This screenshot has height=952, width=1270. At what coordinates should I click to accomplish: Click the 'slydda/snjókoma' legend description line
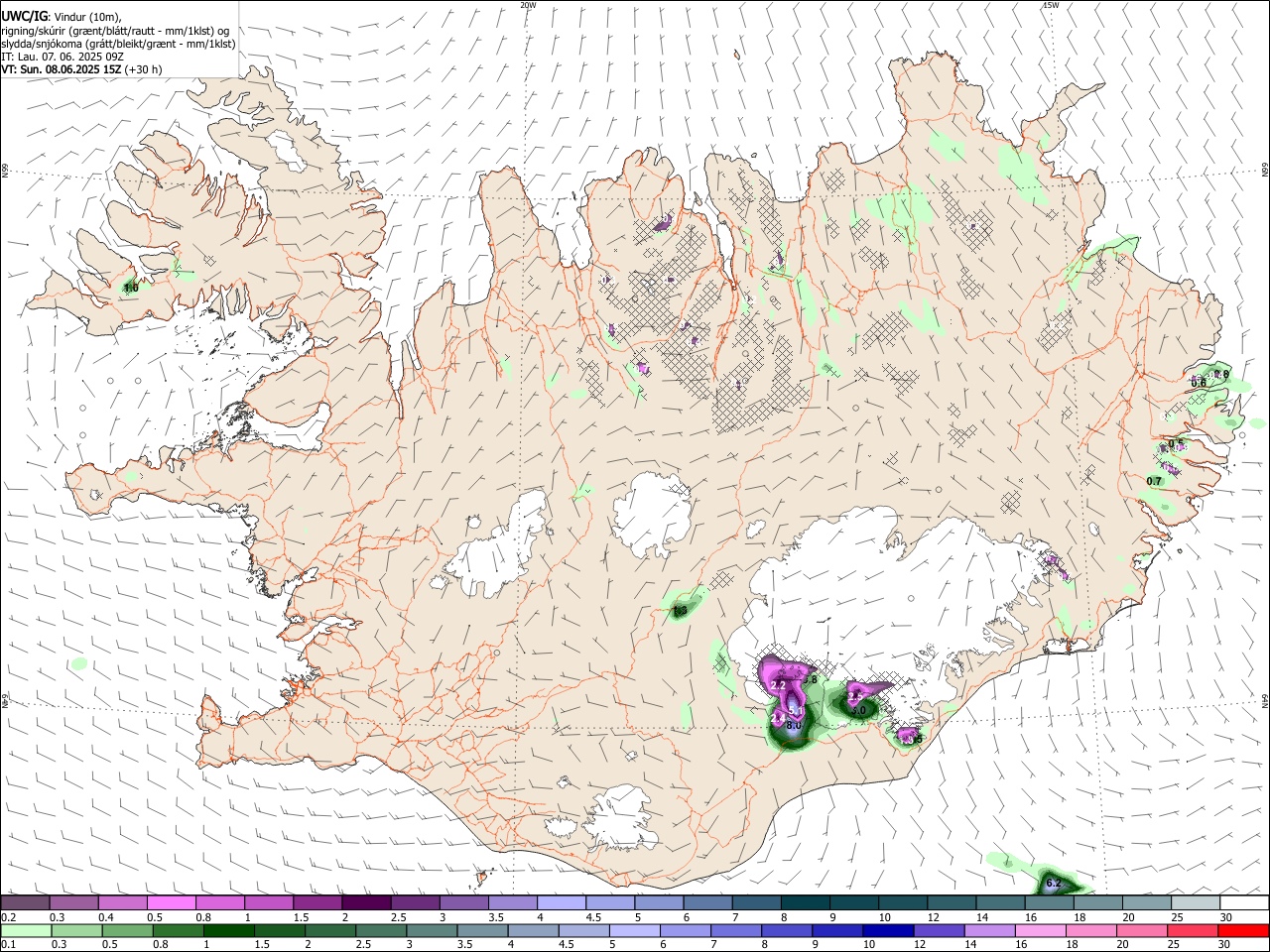tap(118, 44)
